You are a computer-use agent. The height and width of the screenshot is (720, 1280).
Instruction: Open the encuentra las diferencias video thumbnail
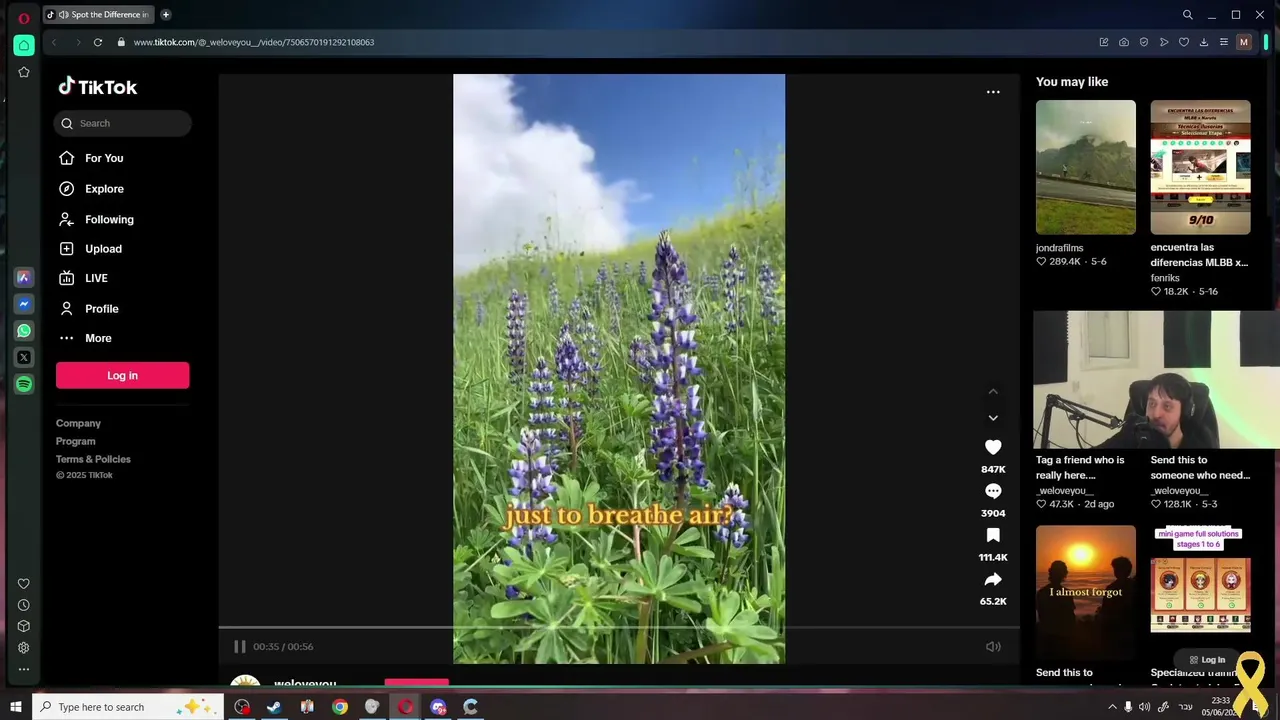coord(1200,167)
